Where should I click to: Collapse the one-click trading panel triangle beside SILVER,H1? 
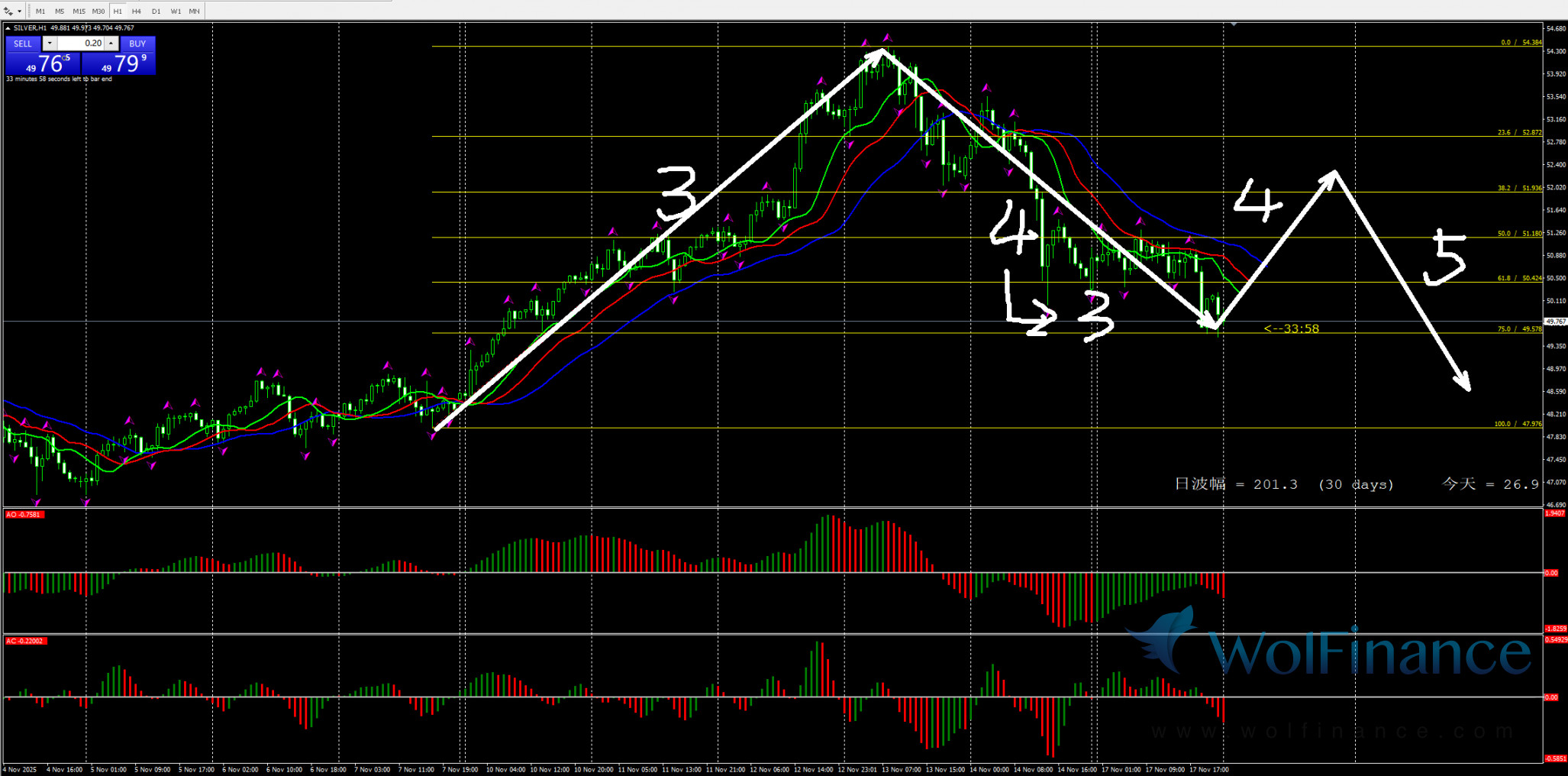pos(8,28)
